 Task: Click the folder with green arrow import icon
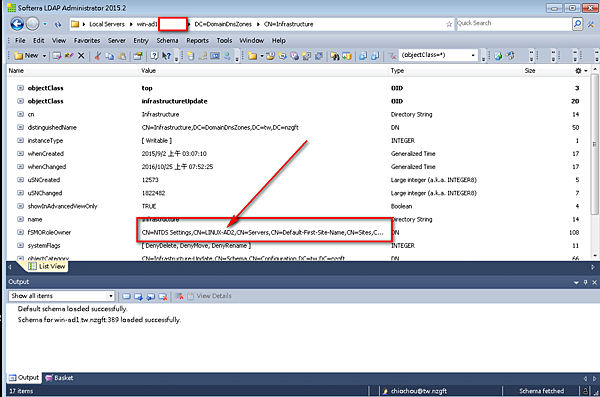point(347,56)
